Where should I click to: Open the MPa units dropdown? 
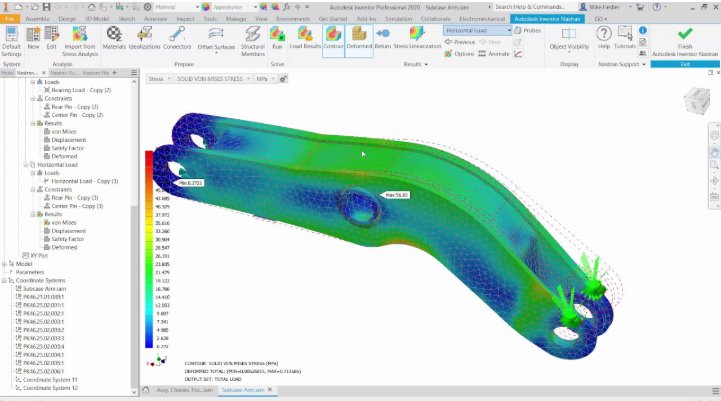(x=265, y=79)
